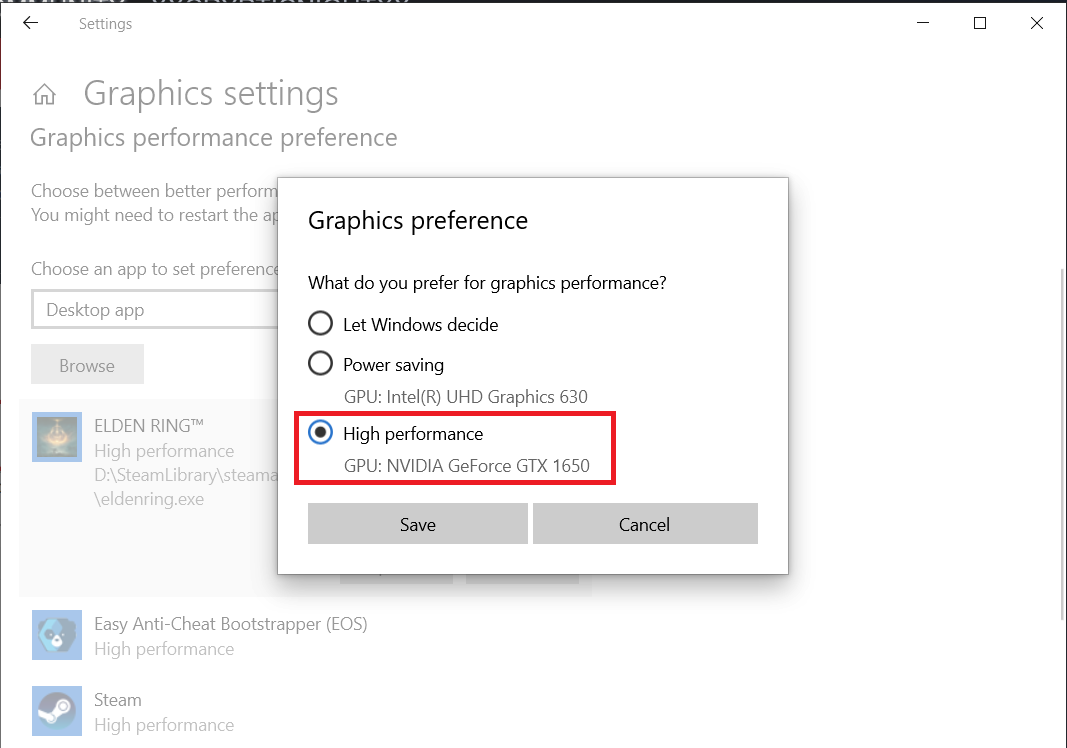The height and width of the screenshot is (748, 1067).
Task: Close the Settings window
Action: (1037, 23)
